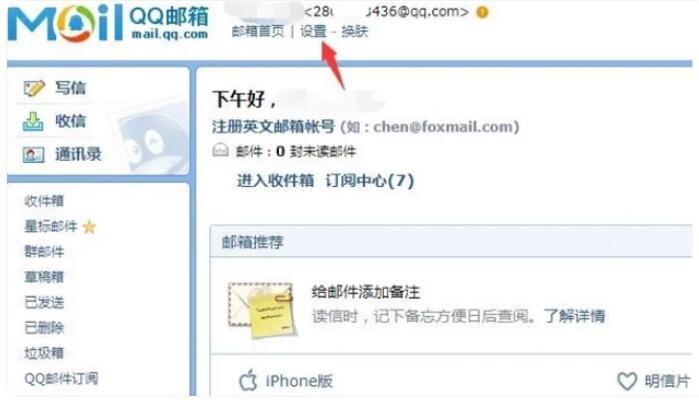Click the inbox download icon beside 收信
The width and height of the screenshot is (699, 400).
(x=33, y=121)
